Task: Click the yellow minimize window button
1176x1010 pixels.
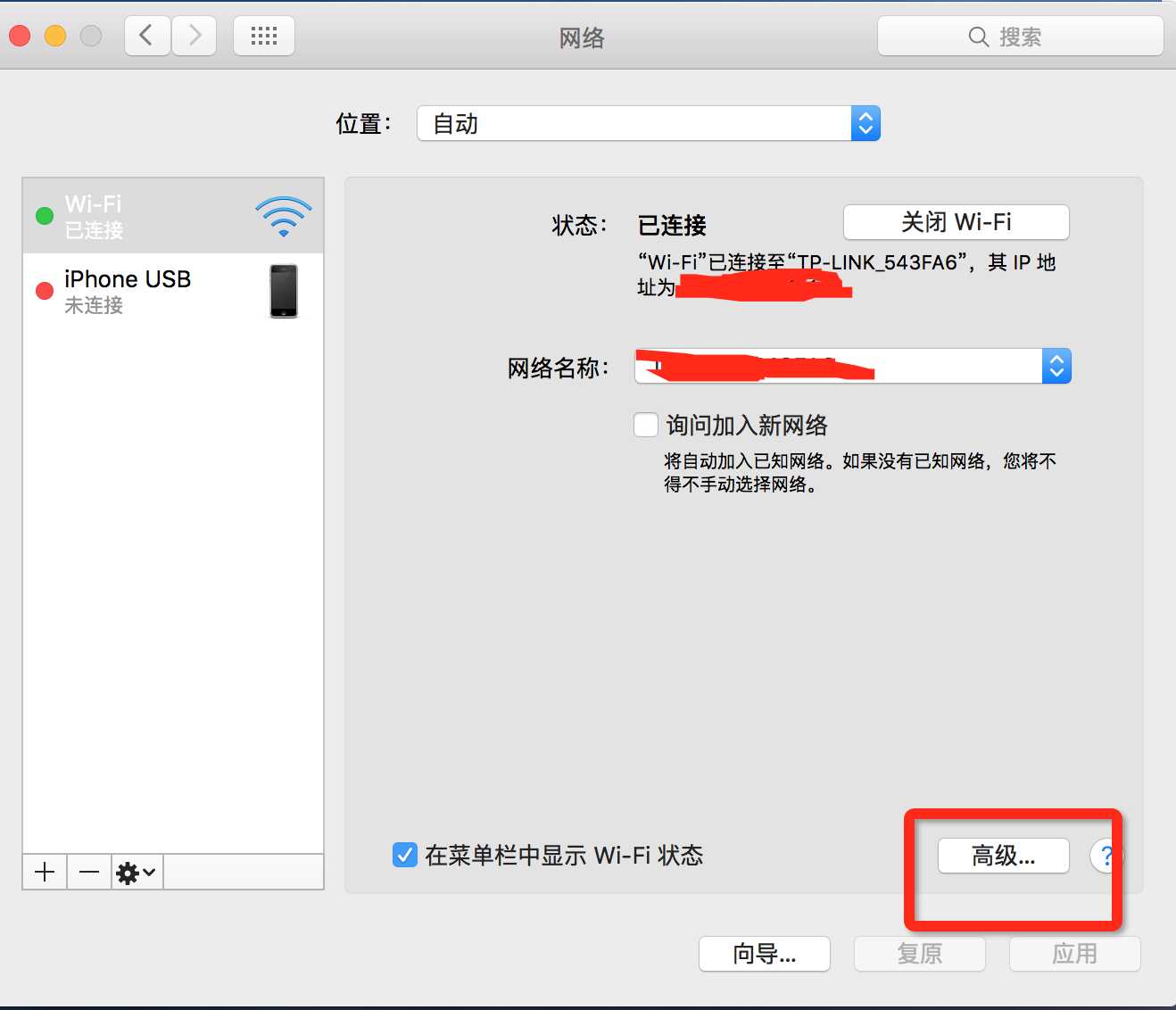Action: [55, 36]
